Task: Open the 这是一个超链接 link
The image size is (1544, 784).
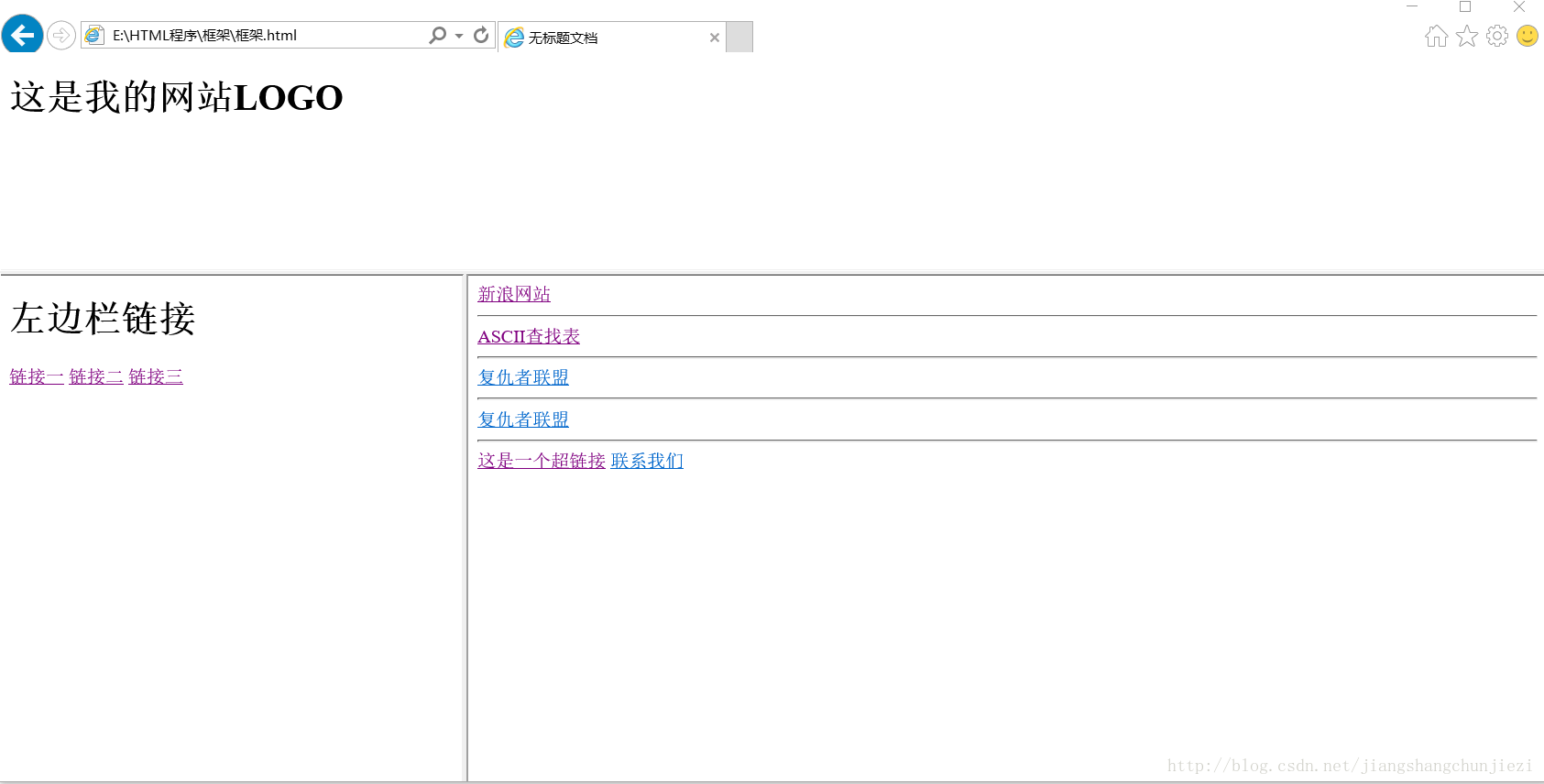Action: (x=542, y=461)
